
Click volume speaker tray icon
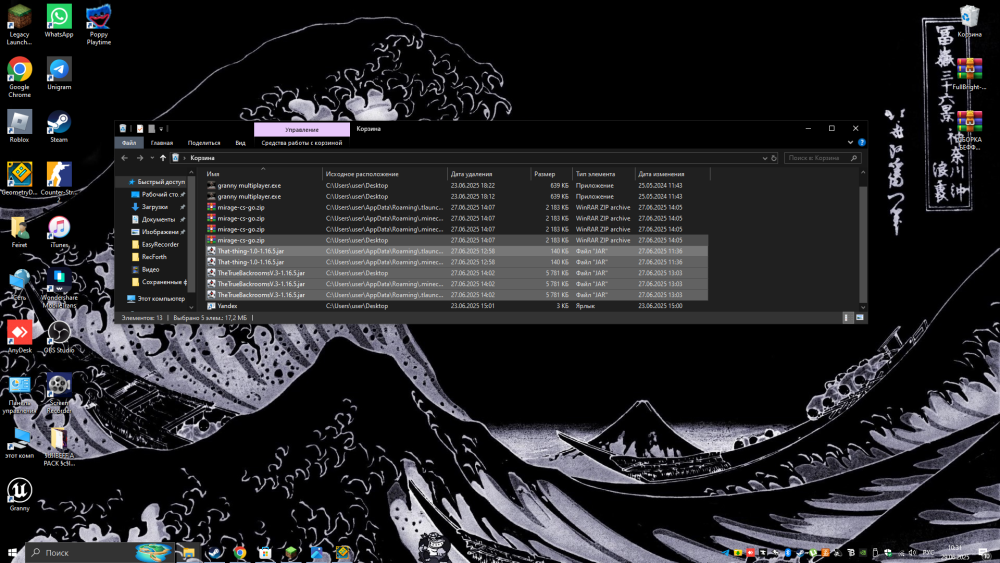[913, 553]
